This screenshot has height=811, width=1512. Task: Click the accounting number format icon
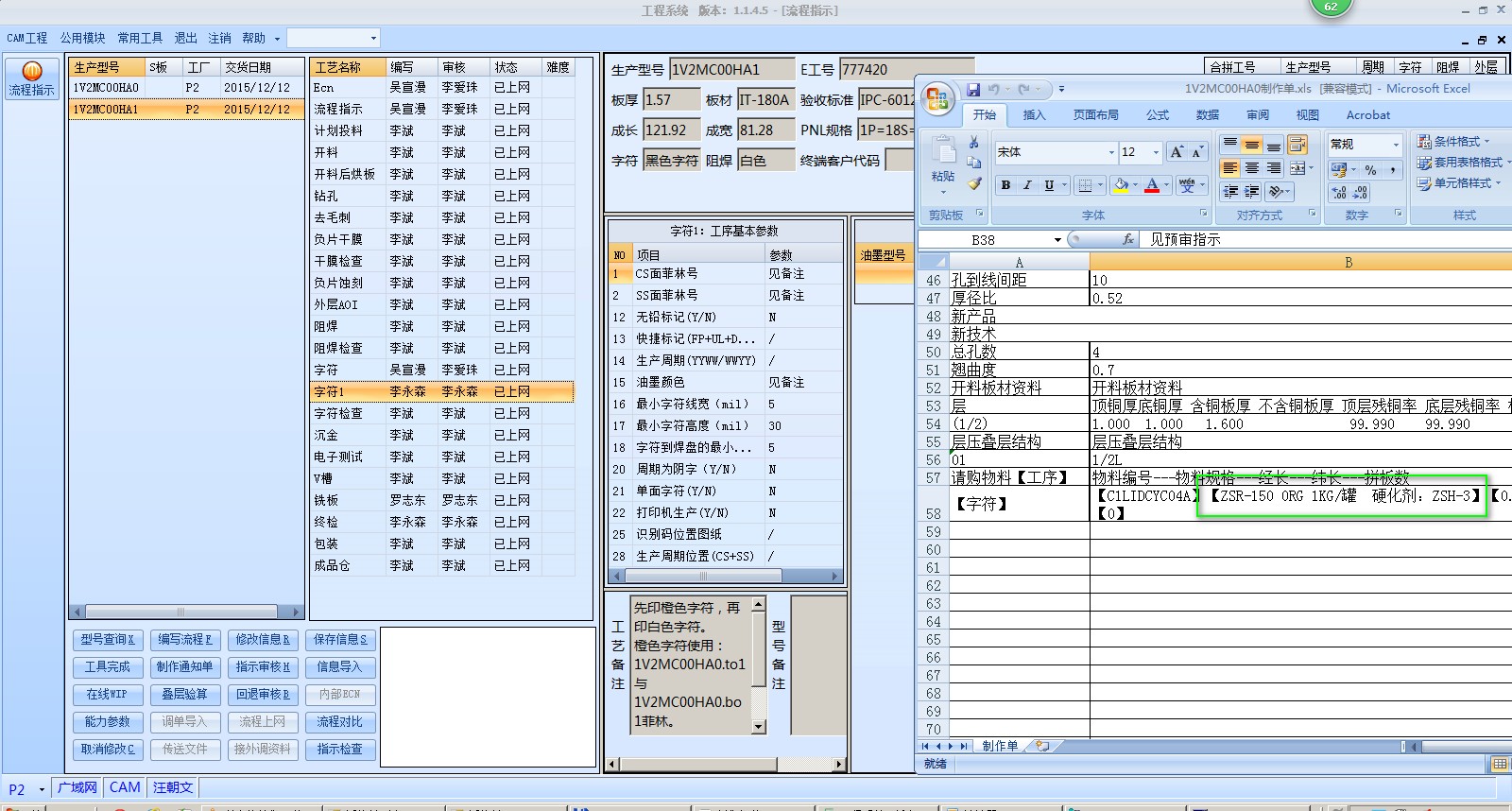[x=1338, y=170]
